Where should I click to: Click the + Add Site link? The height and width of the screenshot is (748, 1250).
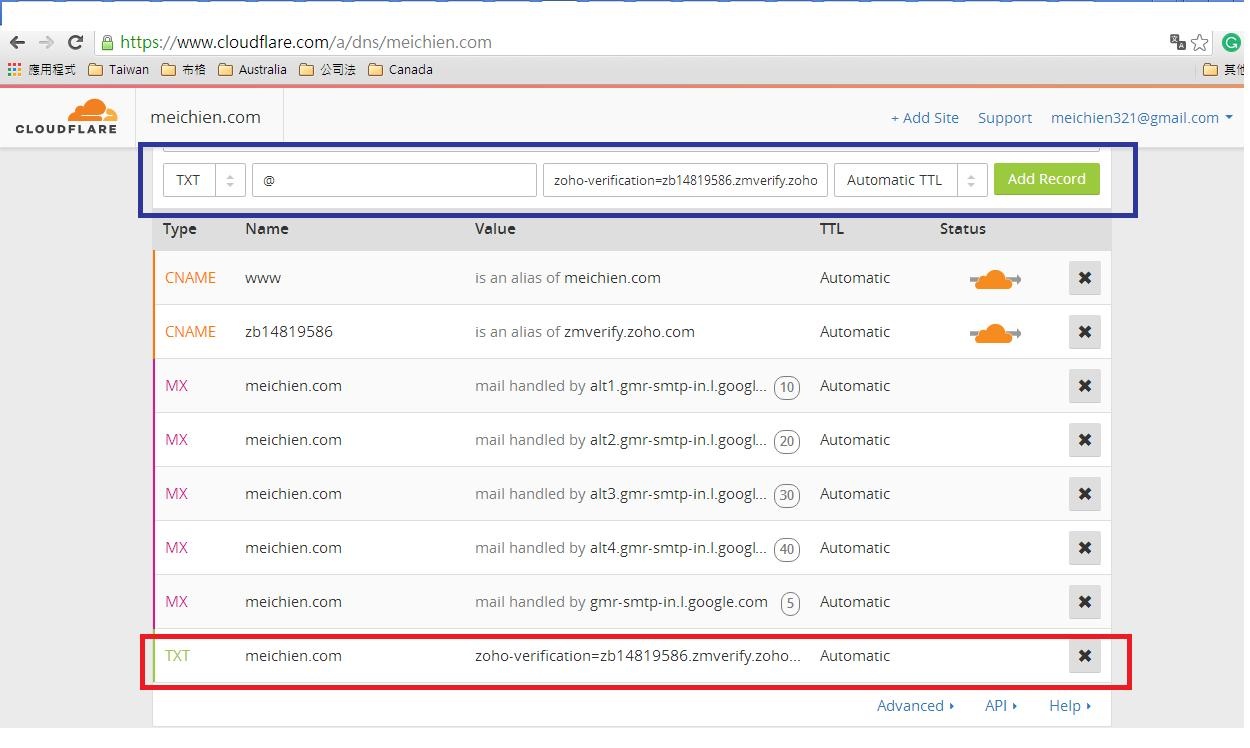click(924, 117)
